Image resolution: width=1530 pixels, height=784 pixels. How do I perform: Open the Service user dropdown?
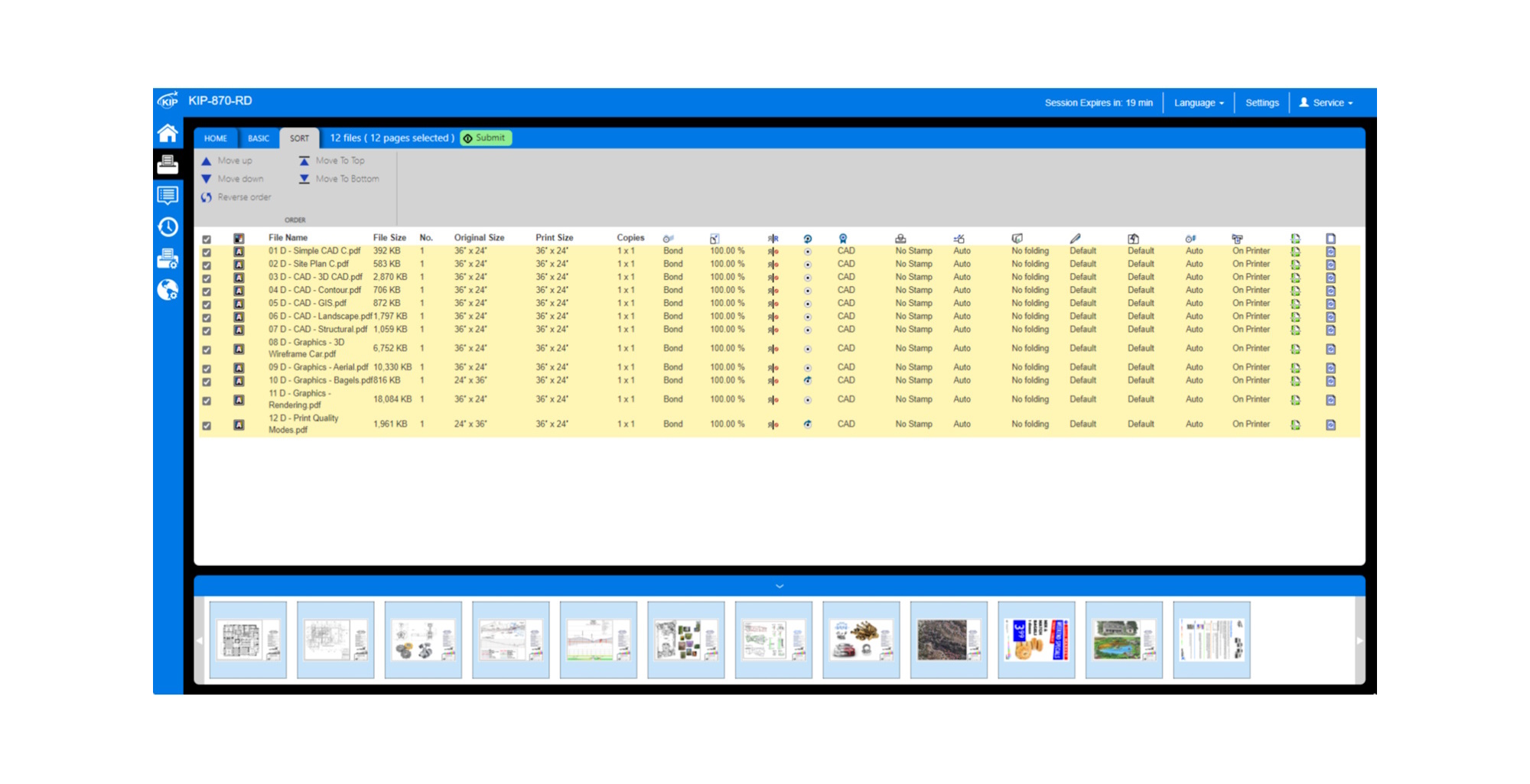pos(1327,102)
